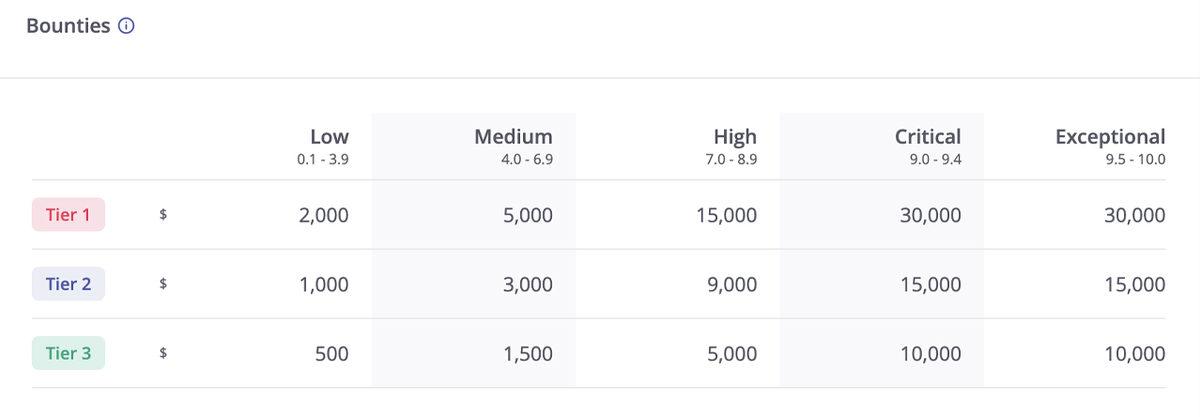
Task: Click the Low severity column header
Action: pyautogui.click(x=329, y=137)
